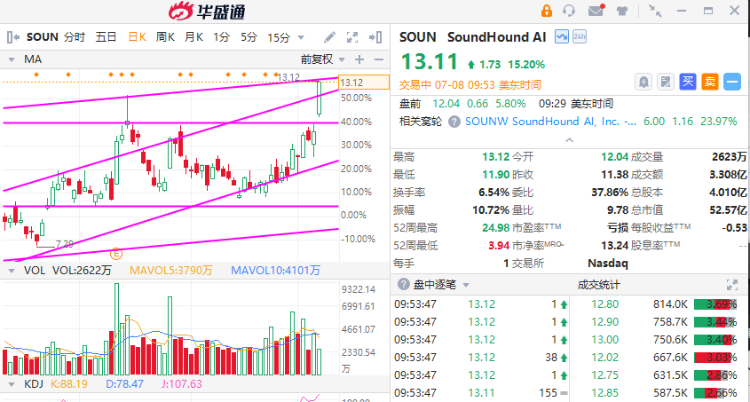Click the 12.75 price level row
The height and width of the screenshot is (402, 750).
click(x=661, y=375)
